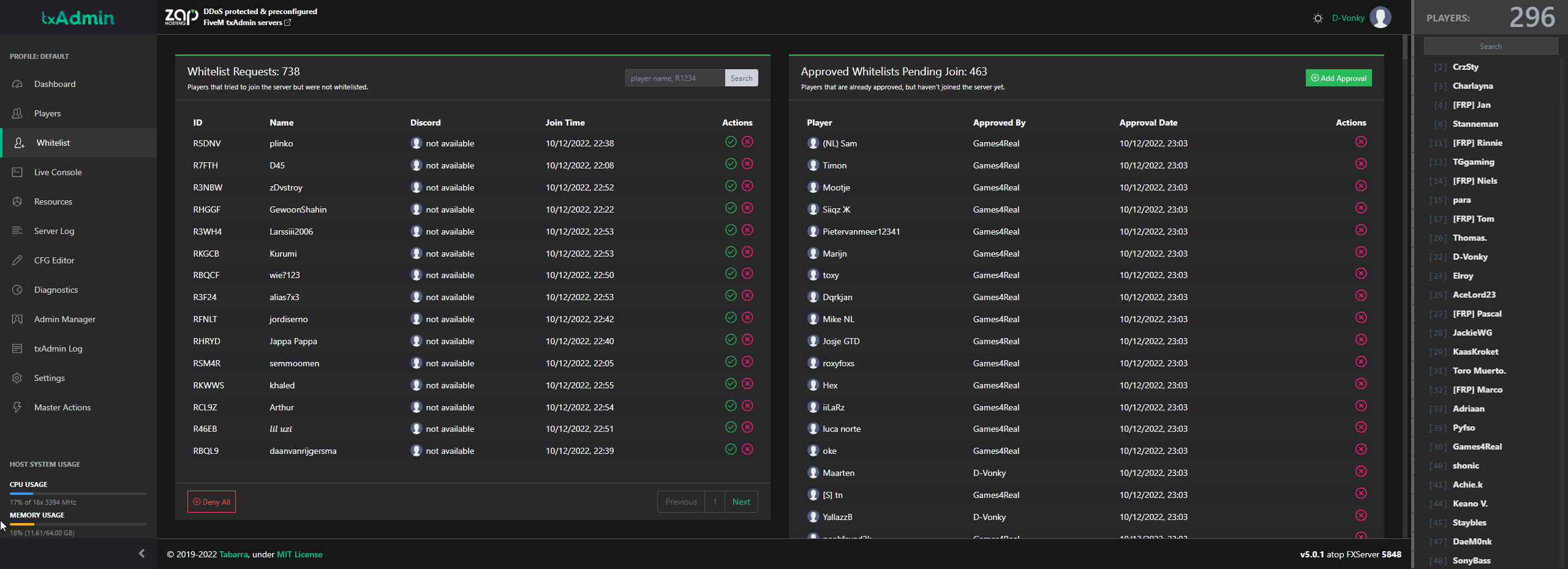Deny whitelist request for daanvanrijgersma
The width and height of the screenshot is (1568, 569).
pyautogui.click(x=747, y=450)
